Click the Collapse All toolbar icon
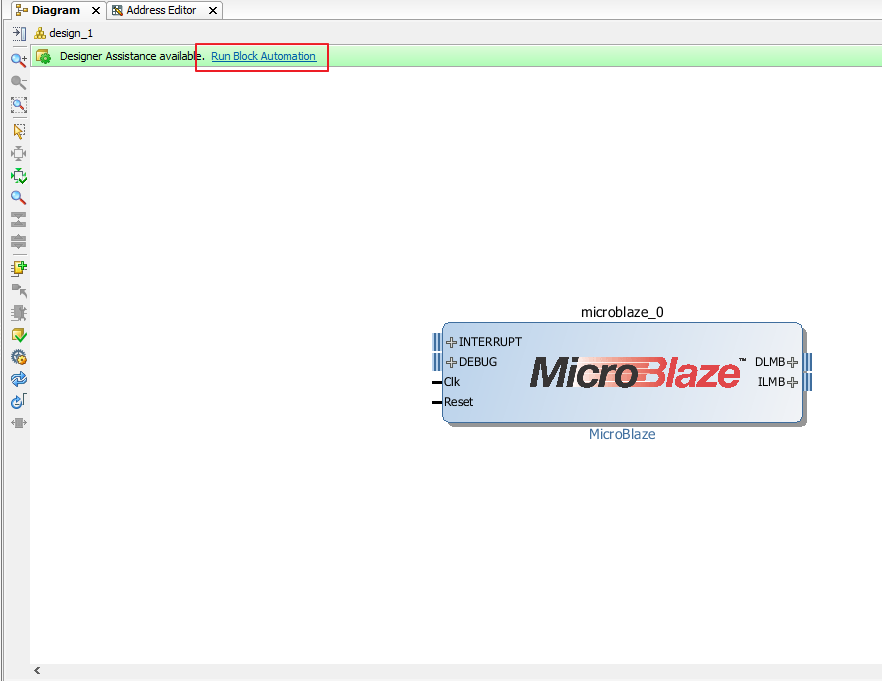 [19, 219]
